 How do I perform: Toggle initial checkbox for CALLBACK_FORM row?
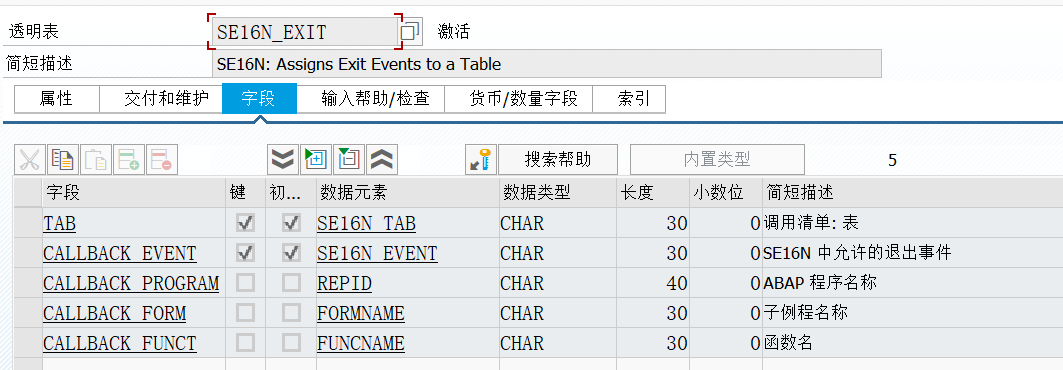pyautogui.click(x=292, y=312)
